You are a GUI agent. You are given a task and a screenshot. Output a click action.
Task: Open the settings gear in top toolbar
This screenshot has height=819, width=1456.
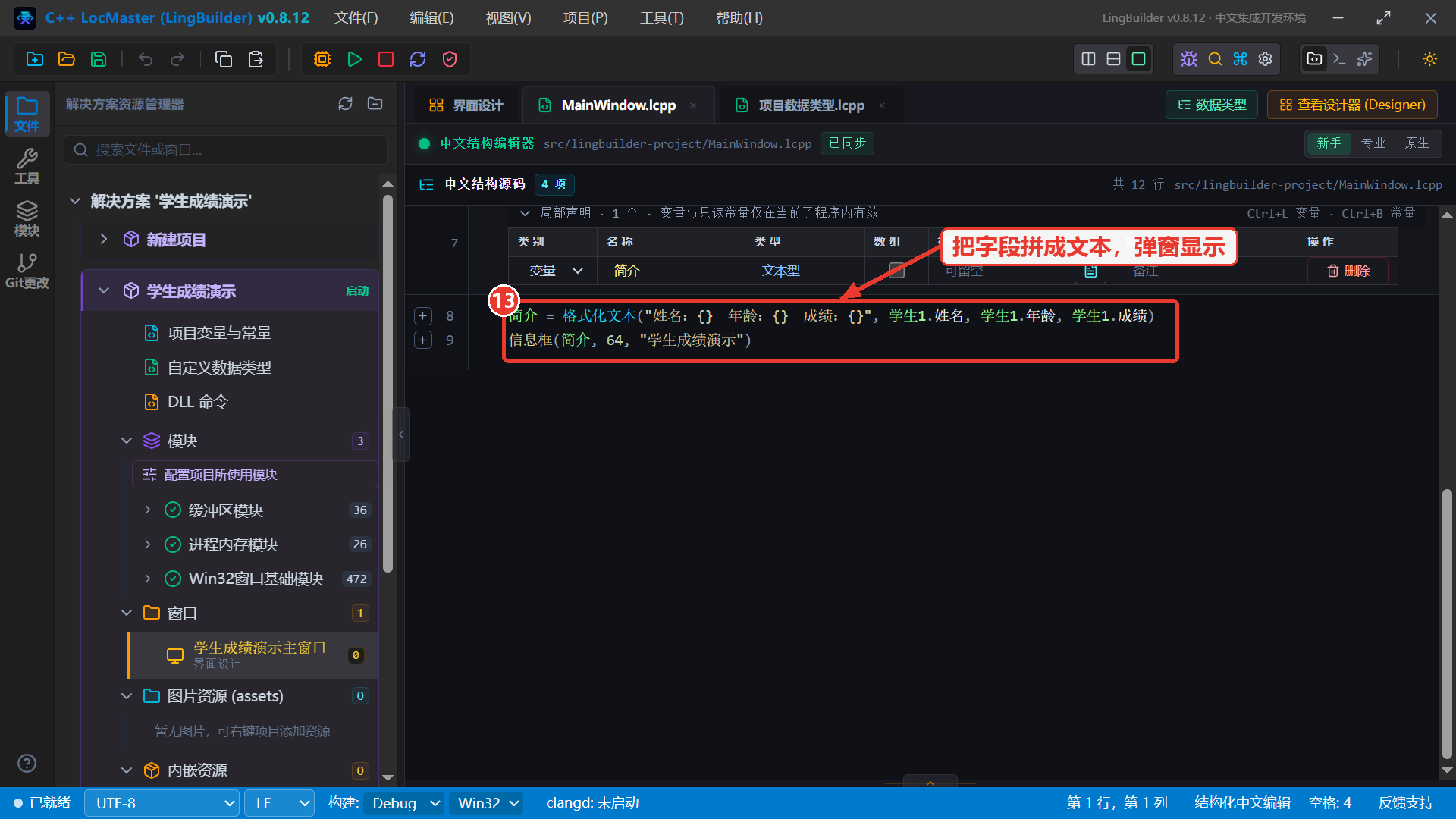(x=1266, y=59)
